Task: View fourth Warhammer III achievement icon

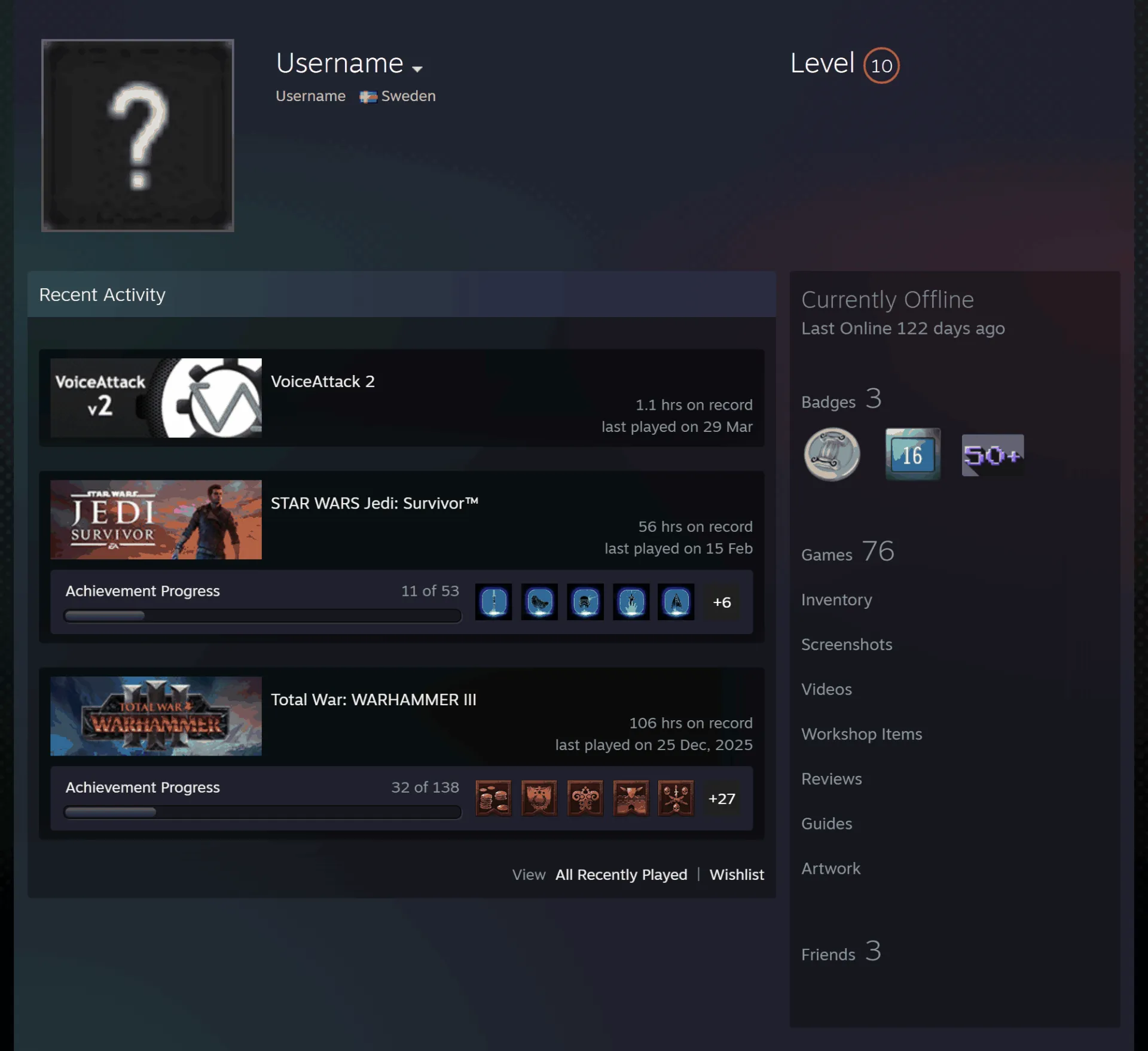Action: point(631,798)
